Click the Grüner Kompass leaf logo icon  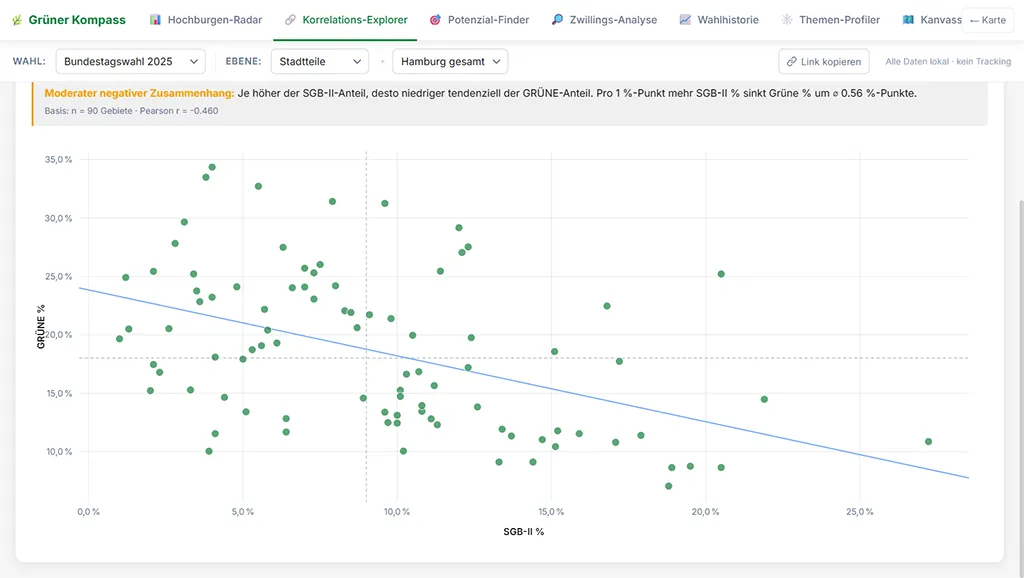coord(17,20)
